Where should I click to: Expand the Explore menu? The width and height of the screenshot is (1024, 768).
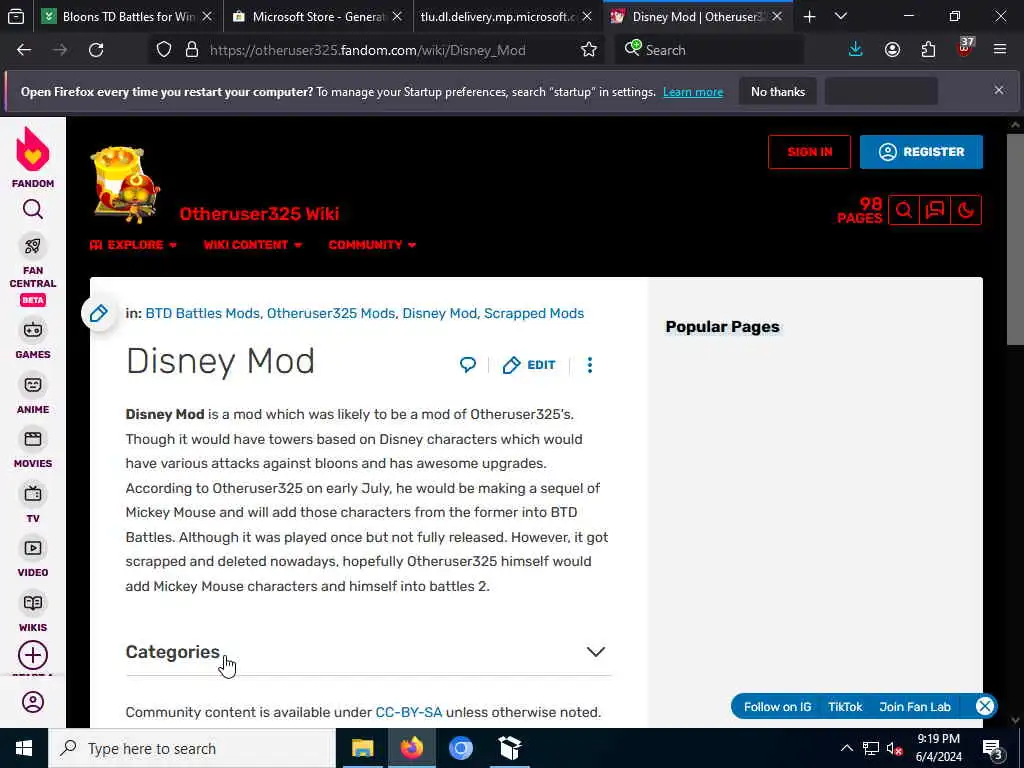coord(133,245)
